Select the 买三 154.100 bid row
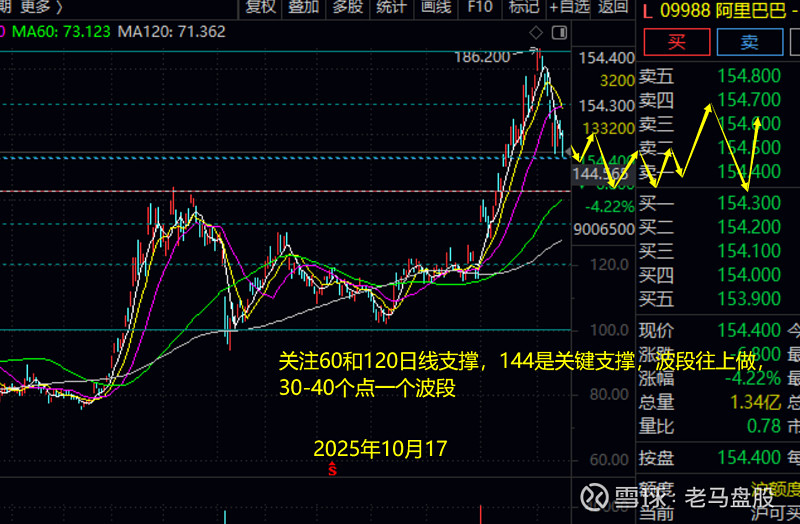Screen dimensions: 800x524 pos(710,251)
